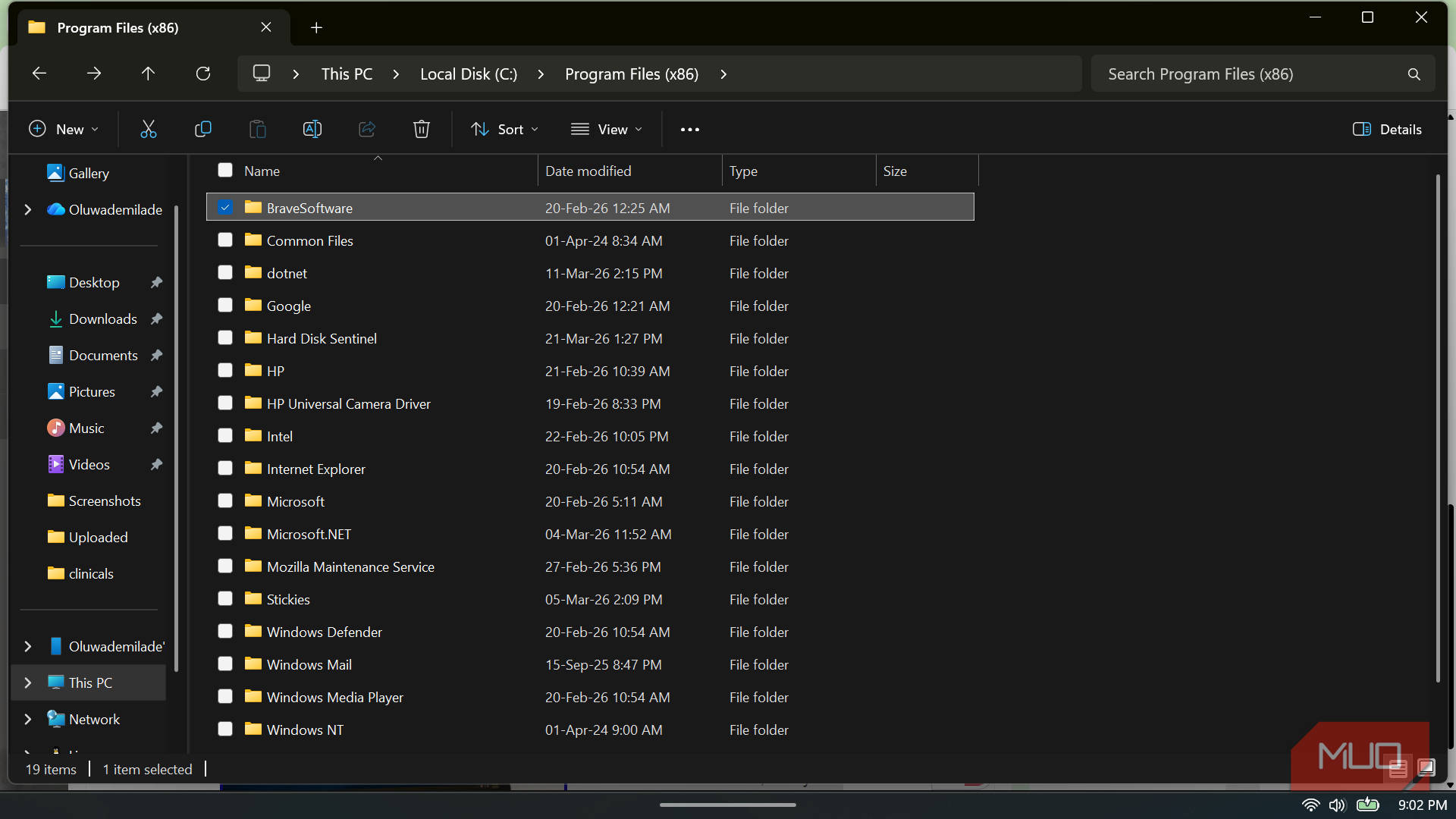Click the Rename icon
1456x819 pixels.
pos(312,130)
